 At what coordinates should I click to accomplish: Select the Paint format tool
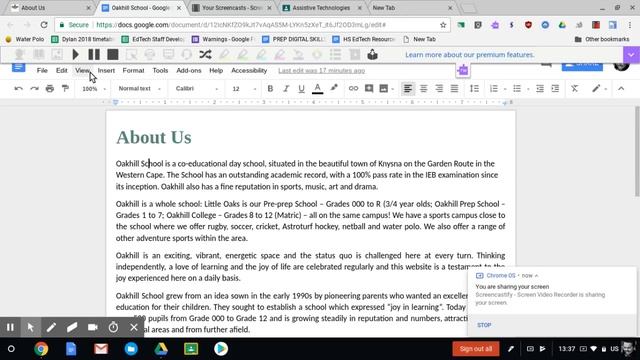coord(65,89)
